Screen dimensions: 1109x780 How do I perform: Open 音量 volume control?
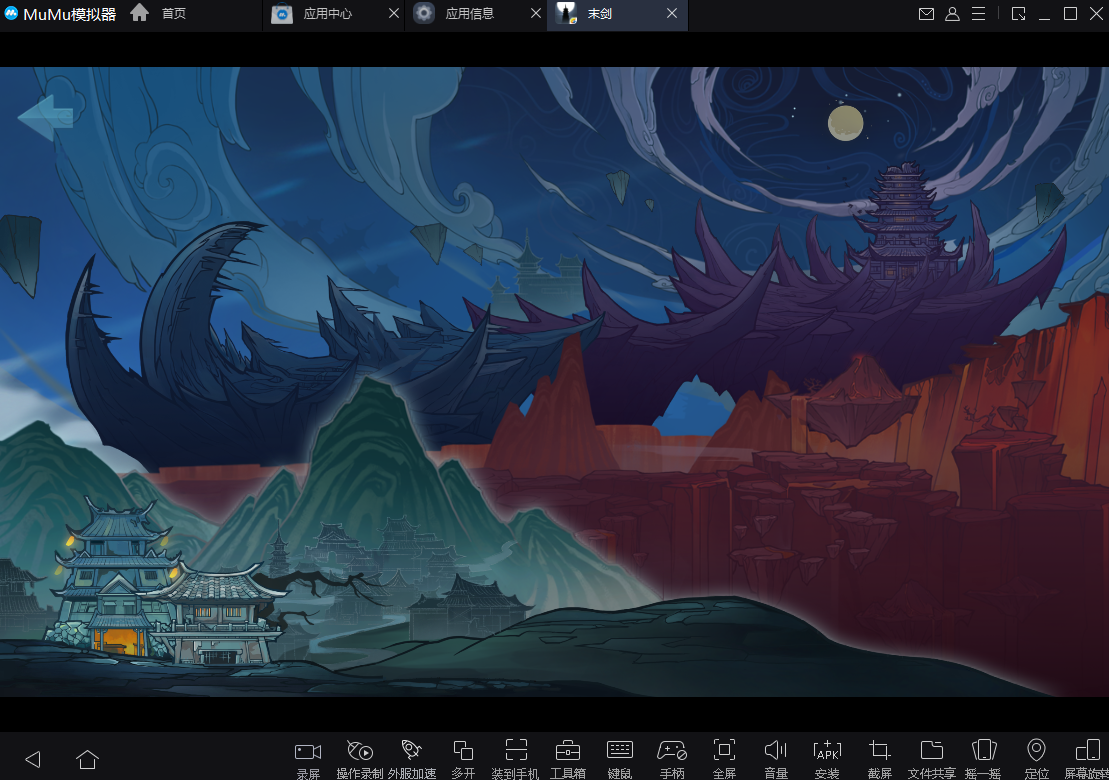(x=776, y=759)
